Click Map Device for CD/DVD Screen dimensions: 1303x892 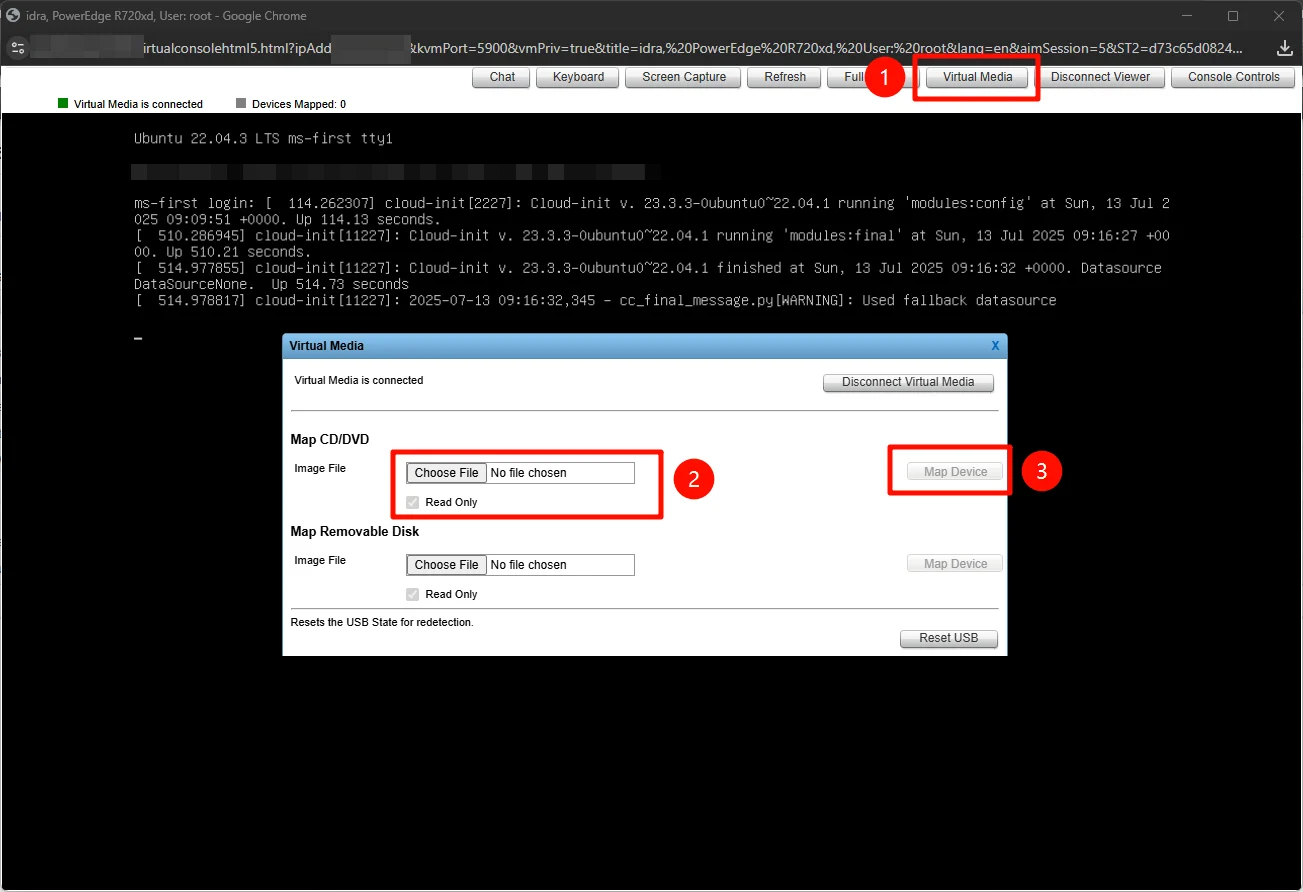955,472
